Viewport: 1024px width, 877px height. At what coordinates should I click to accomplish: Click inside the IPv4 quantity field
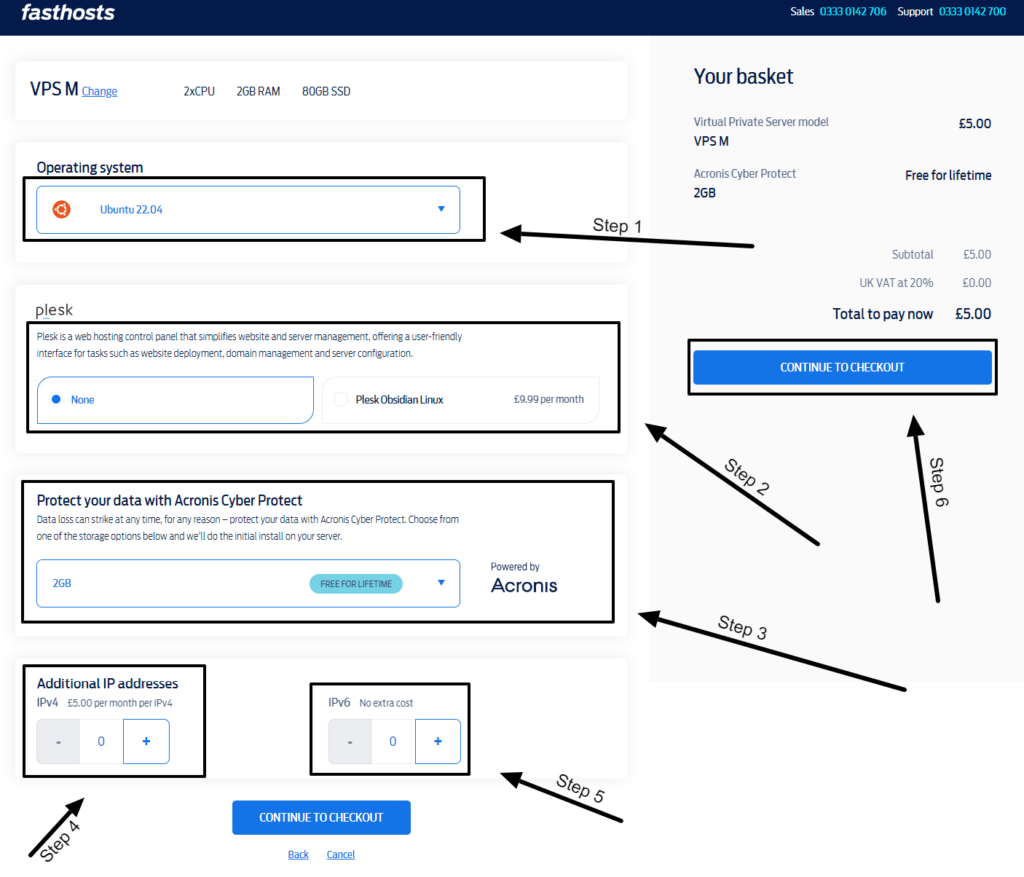(x=101, y=741)
